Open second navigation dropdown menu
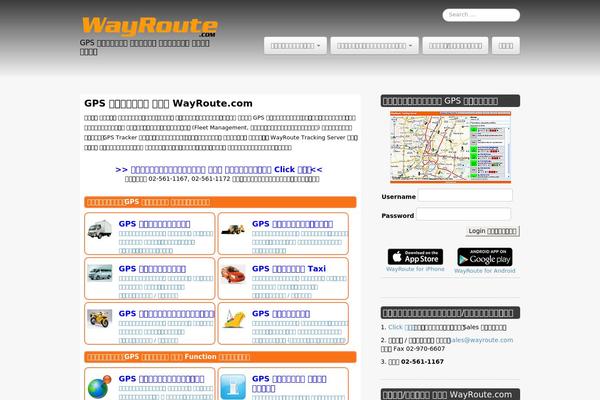The image size is (600, 400). tap(375, 46)
